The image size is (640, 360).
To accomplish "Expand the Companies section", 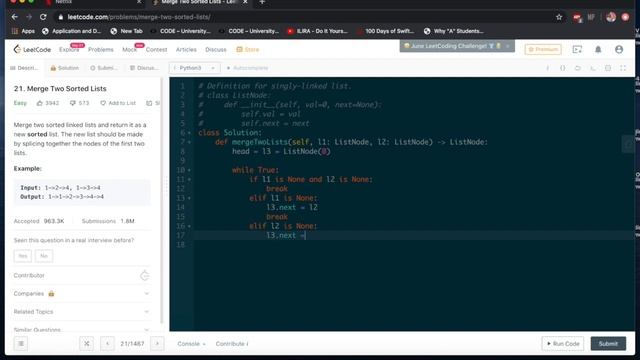I will click(82, 293).
